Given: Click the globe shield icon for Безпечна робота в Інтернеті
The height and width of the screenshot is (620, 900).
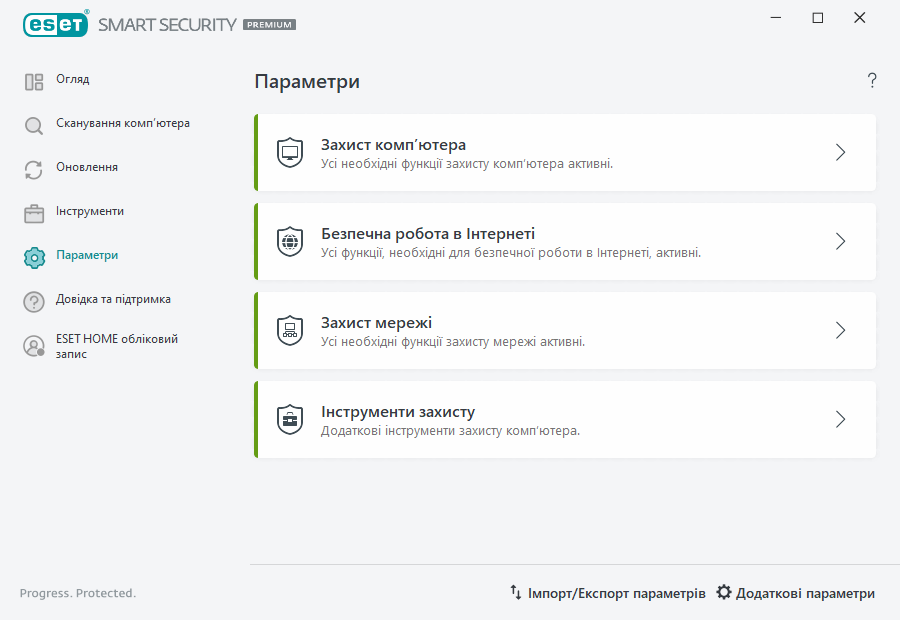Looking at the screenshot, I should (290, 241).
